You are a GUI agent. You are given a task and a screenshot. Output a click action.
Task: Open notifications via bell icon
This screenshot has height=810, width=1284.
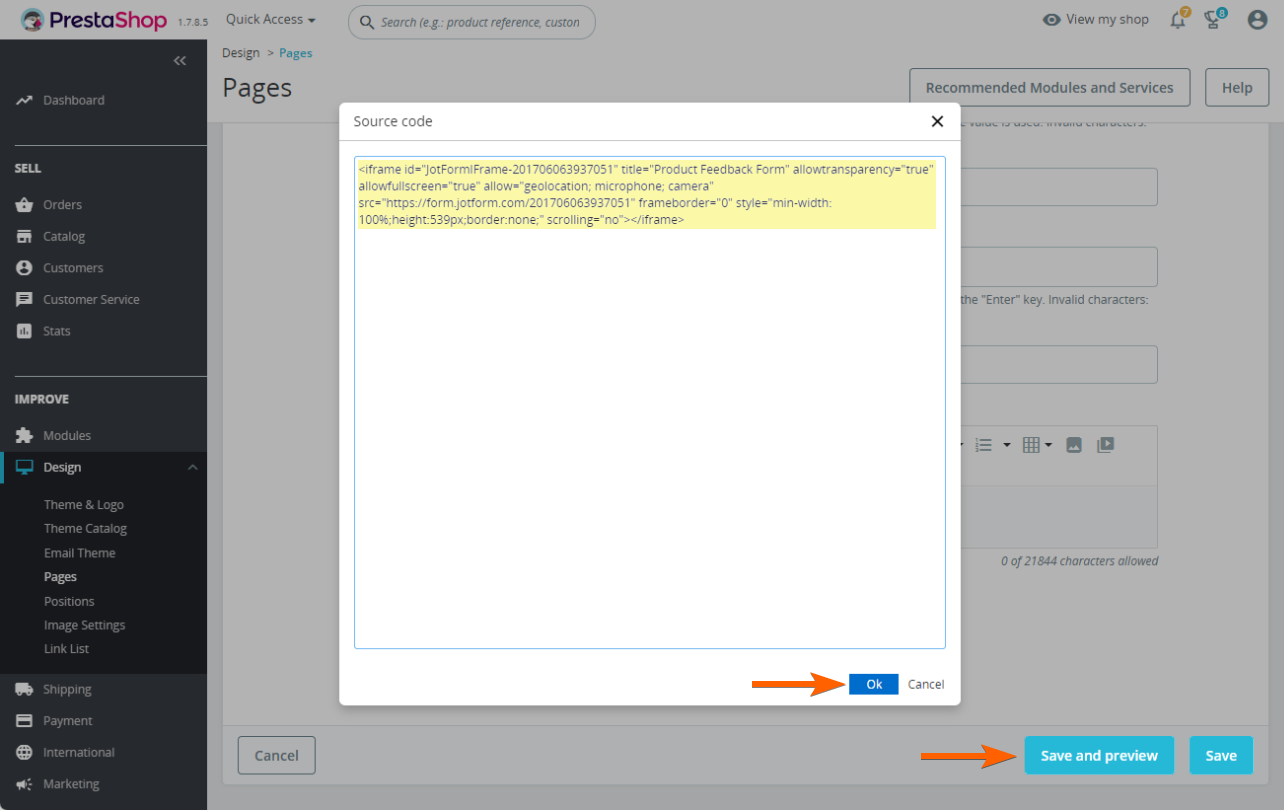click(1177, 19)
